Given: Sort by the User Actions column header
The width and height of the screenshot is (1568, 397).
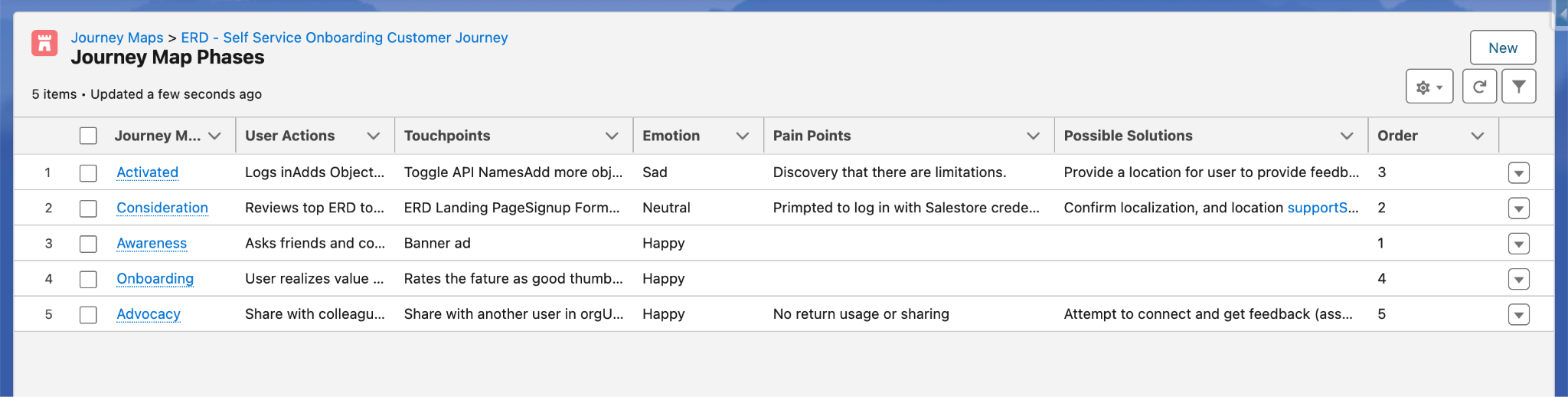Looking at the screenshot, I should pyautogui.click(x=289, y=136).
